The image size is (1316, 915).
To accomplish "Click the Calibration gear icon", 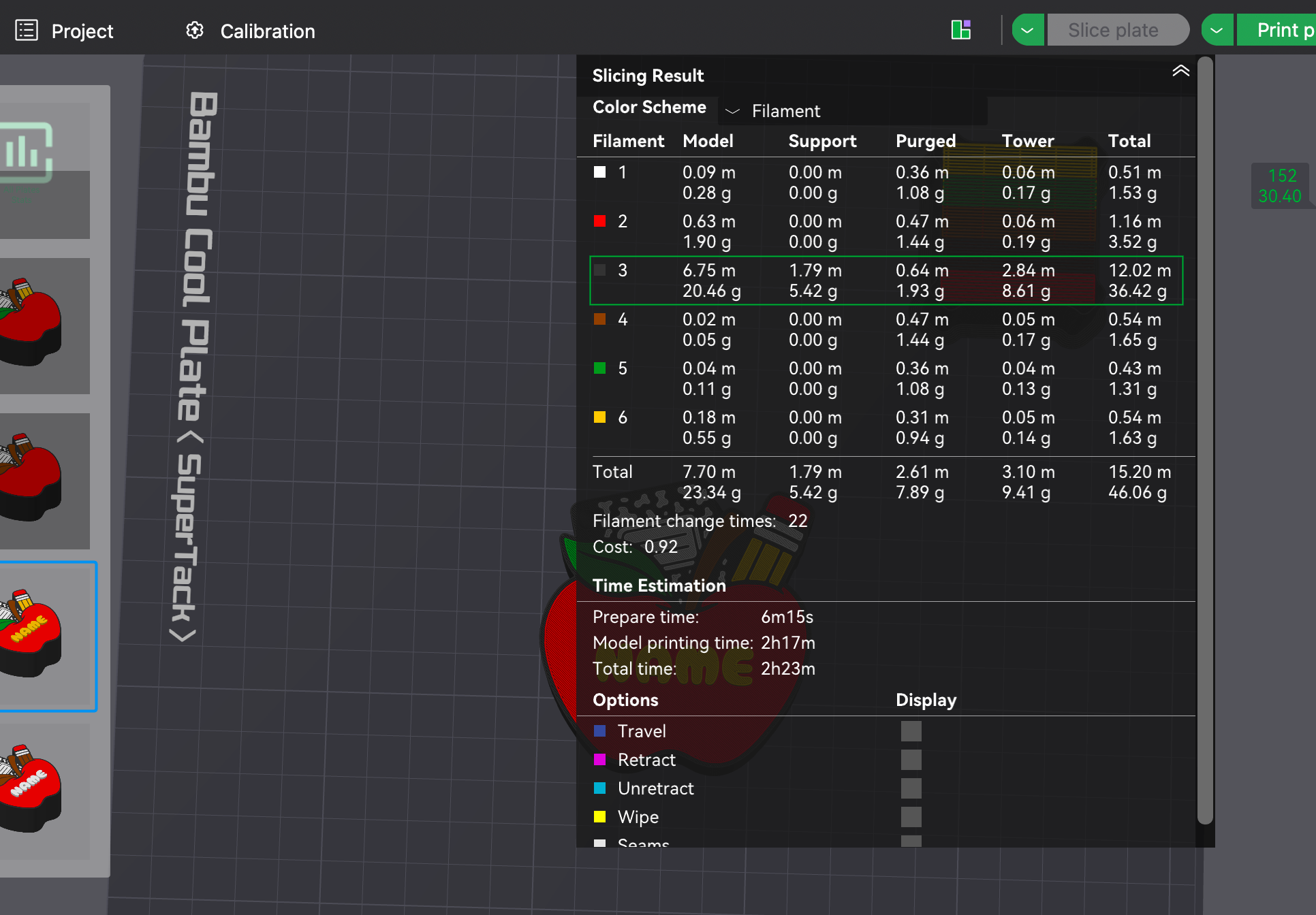I will pos(195,31).
